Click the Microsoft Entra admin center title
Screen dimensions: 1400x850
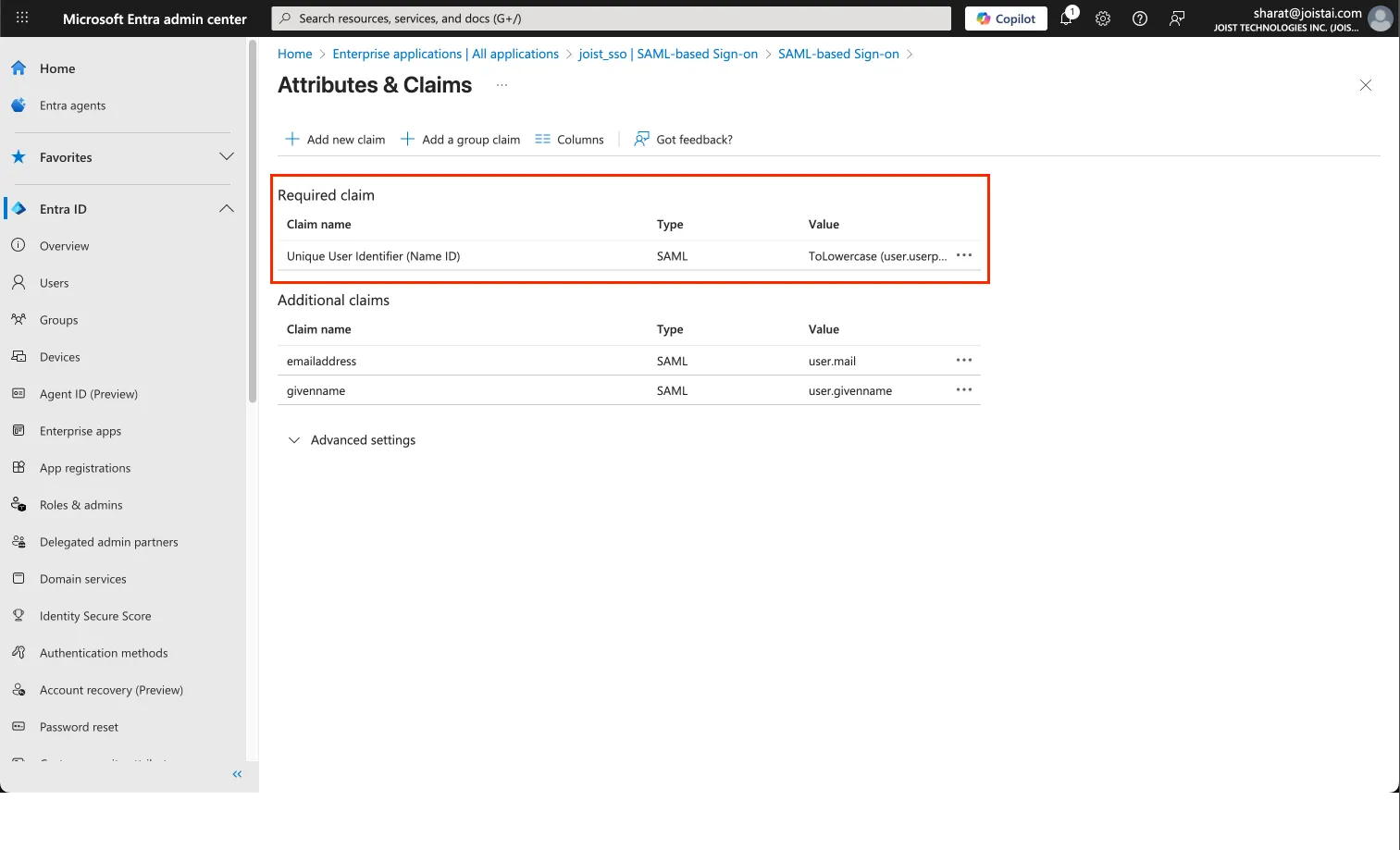coord(155,18)
